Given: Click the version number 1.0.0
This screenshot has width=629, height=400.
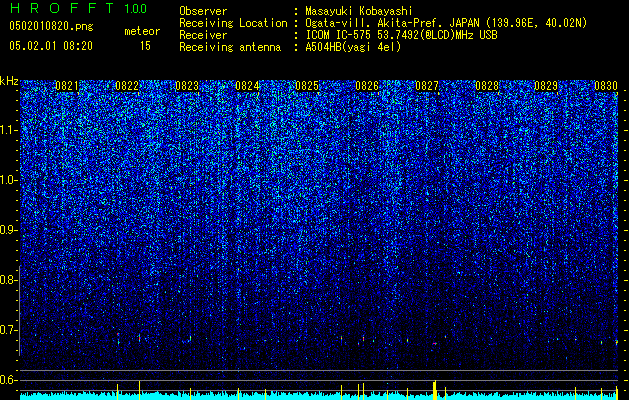Looking at the screenshot, I should pos(136,8).
